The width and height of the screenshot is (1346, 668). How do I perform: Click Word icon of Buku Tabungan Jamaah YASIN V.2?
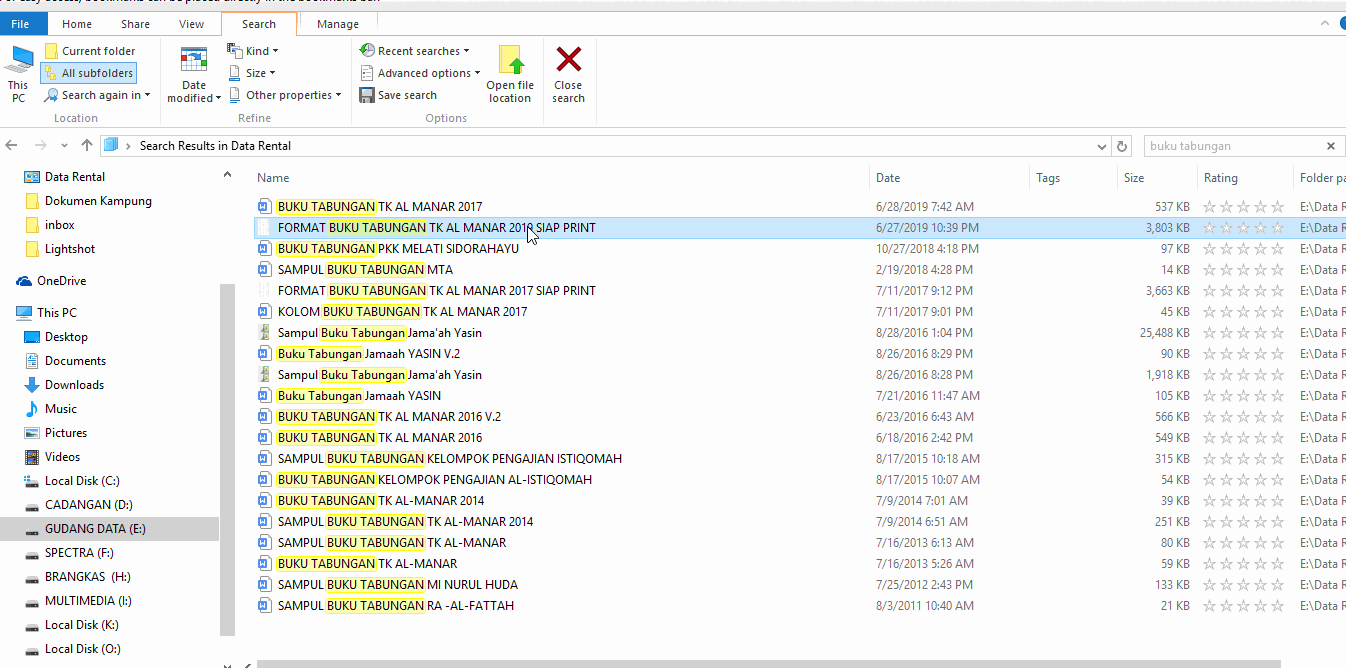point(264,354)
